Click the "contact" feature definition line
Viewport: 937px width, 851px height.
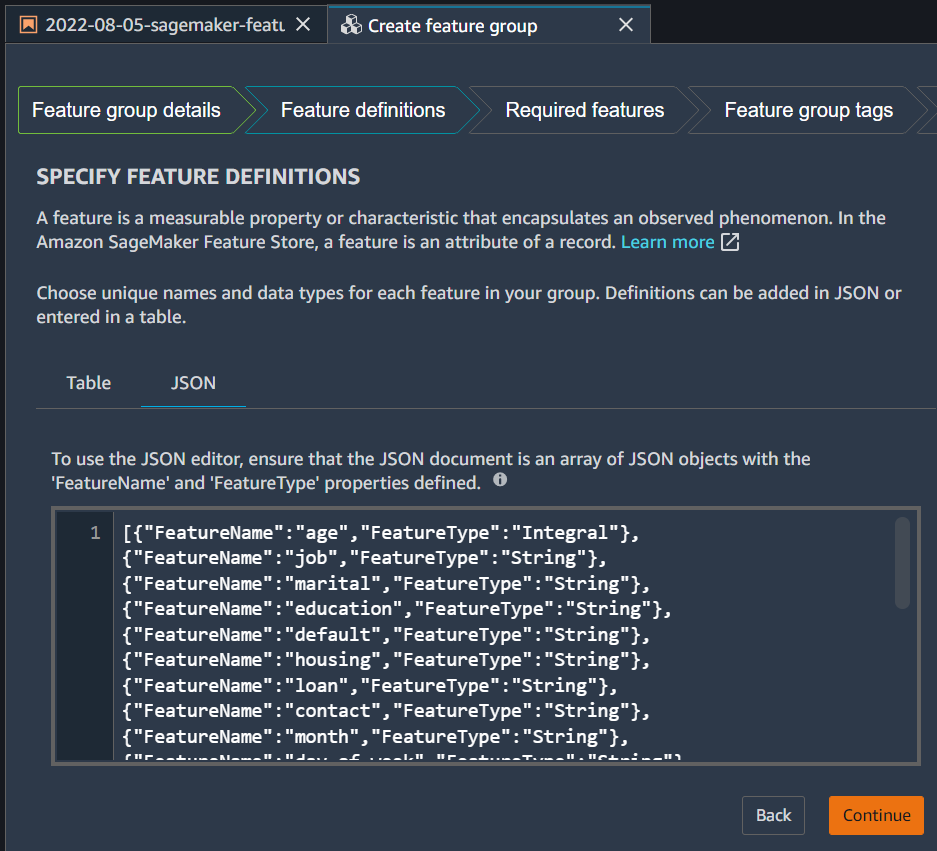pyautogui.click(x=386, y=711)
